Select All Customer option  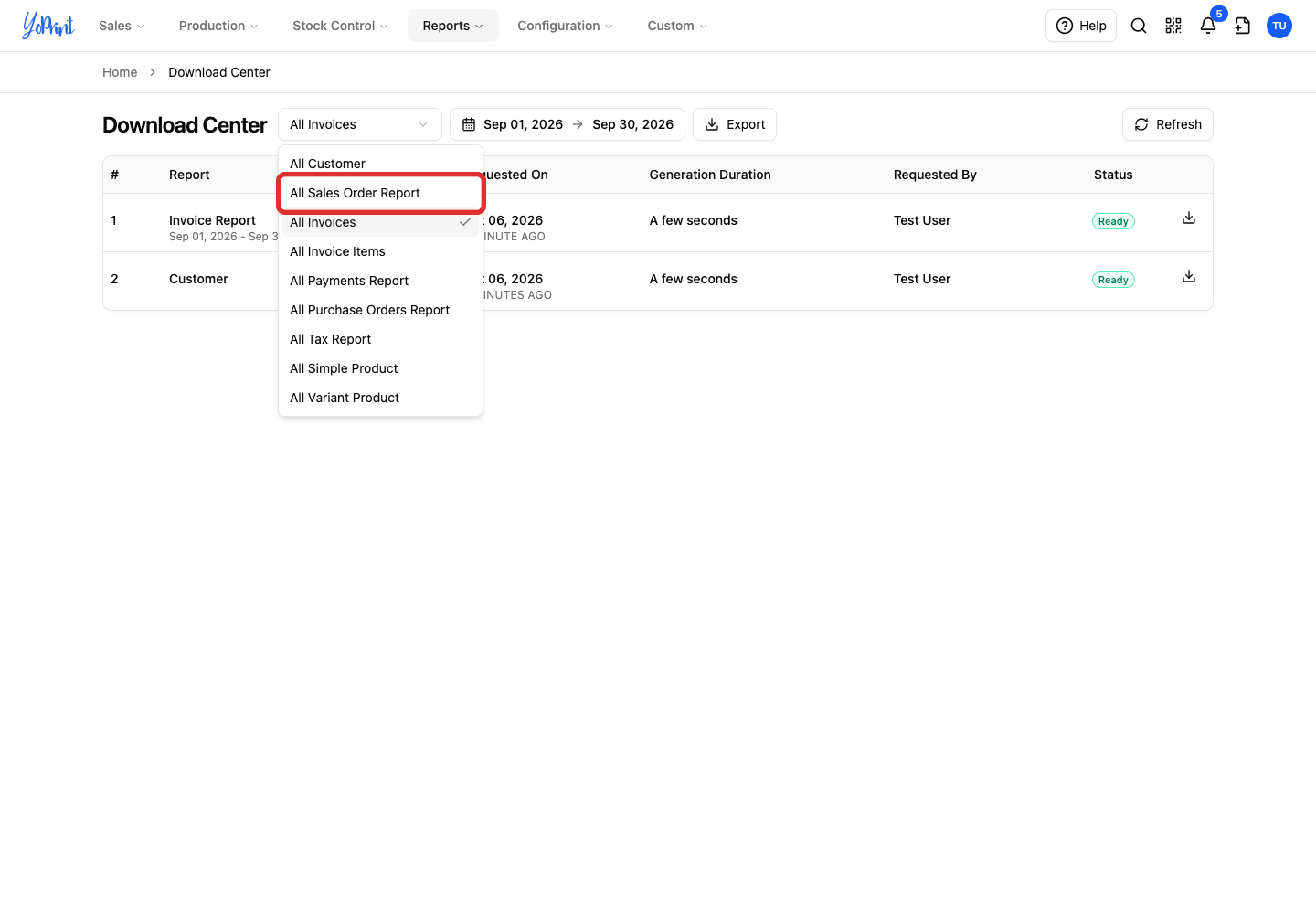[x=380, y=164]
